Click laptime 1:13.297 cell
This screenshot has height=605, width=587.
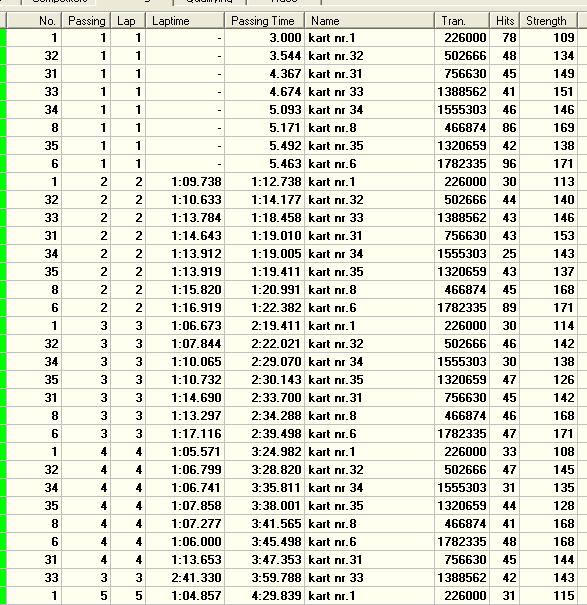pyautogui.click(x=185, y=416)
